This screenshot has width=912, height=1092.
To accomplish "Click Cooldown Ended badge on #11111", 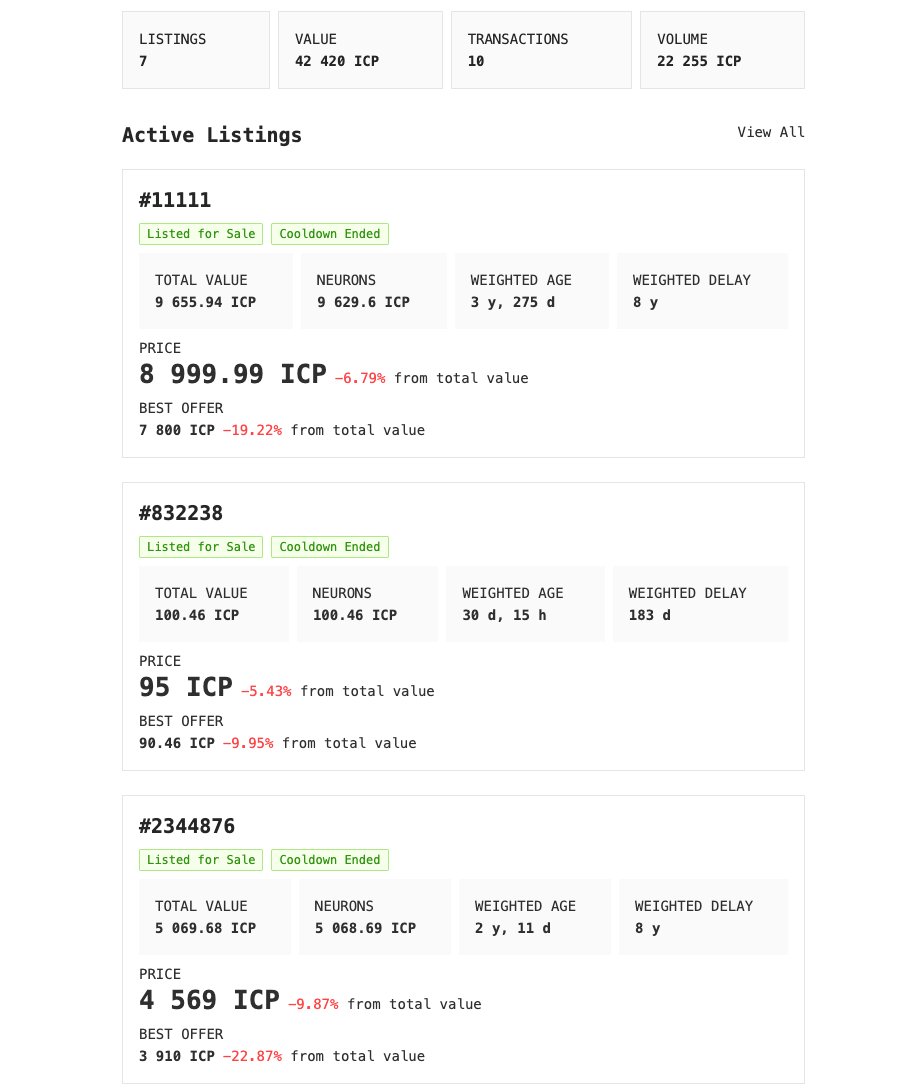I will [330, 234].
